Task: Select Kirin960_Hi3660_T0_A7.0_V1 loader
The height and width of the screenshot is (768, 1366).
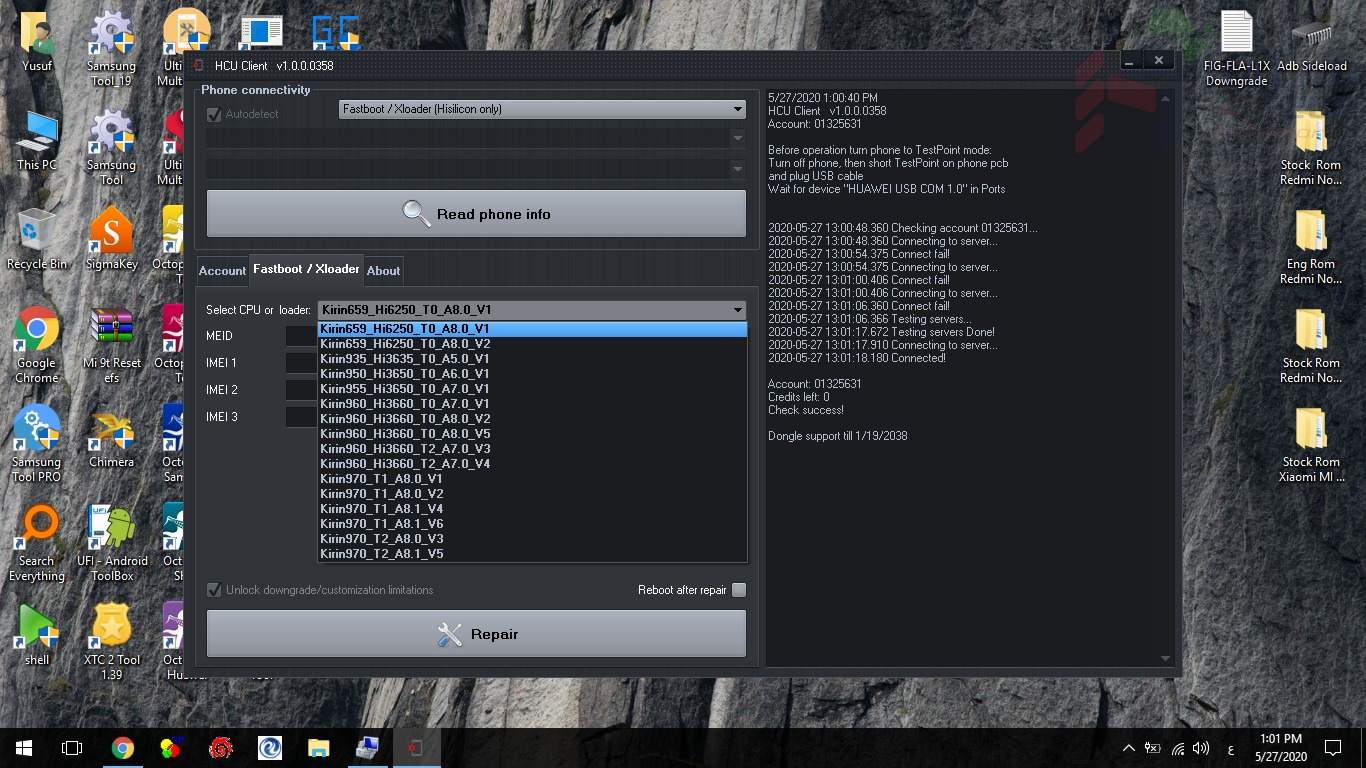Action: coord(532,404)
